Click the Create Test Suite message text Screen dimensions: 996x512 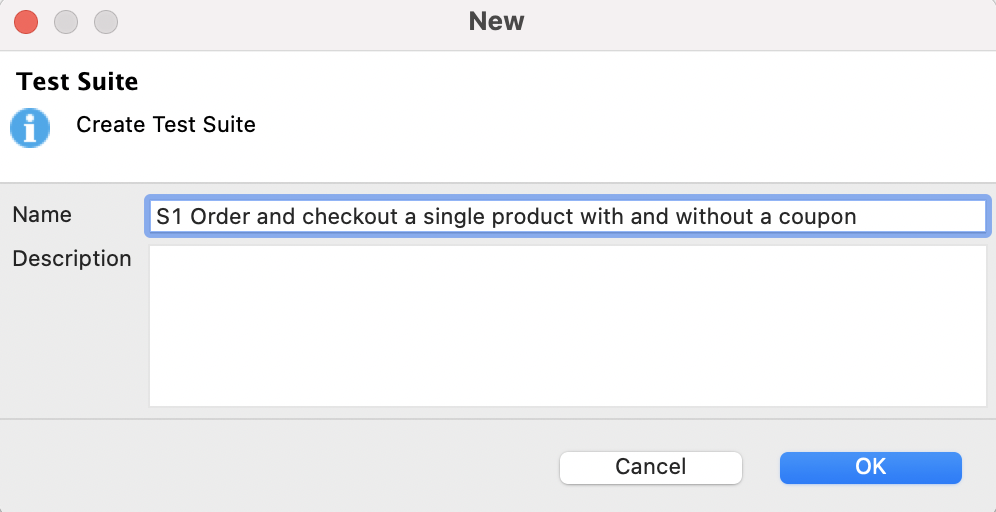tap(166, 125)
